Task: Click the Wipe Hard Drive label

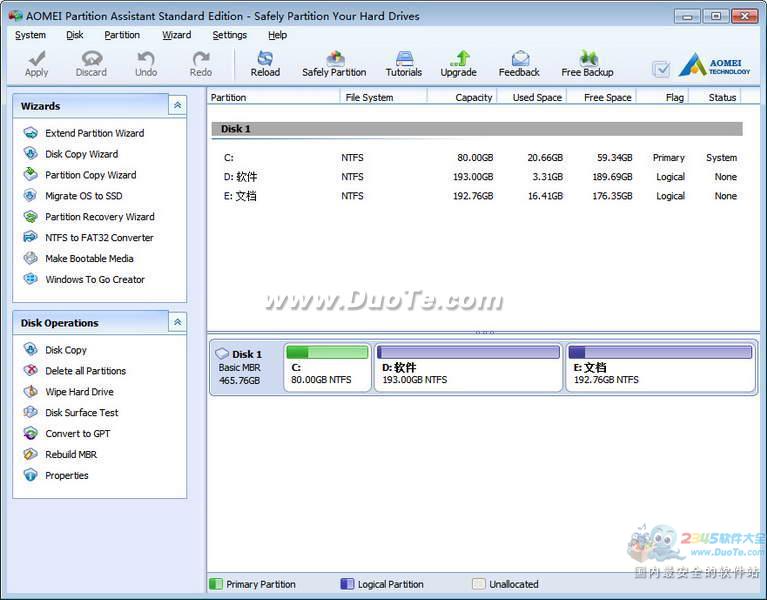Action: coord(79,392)
